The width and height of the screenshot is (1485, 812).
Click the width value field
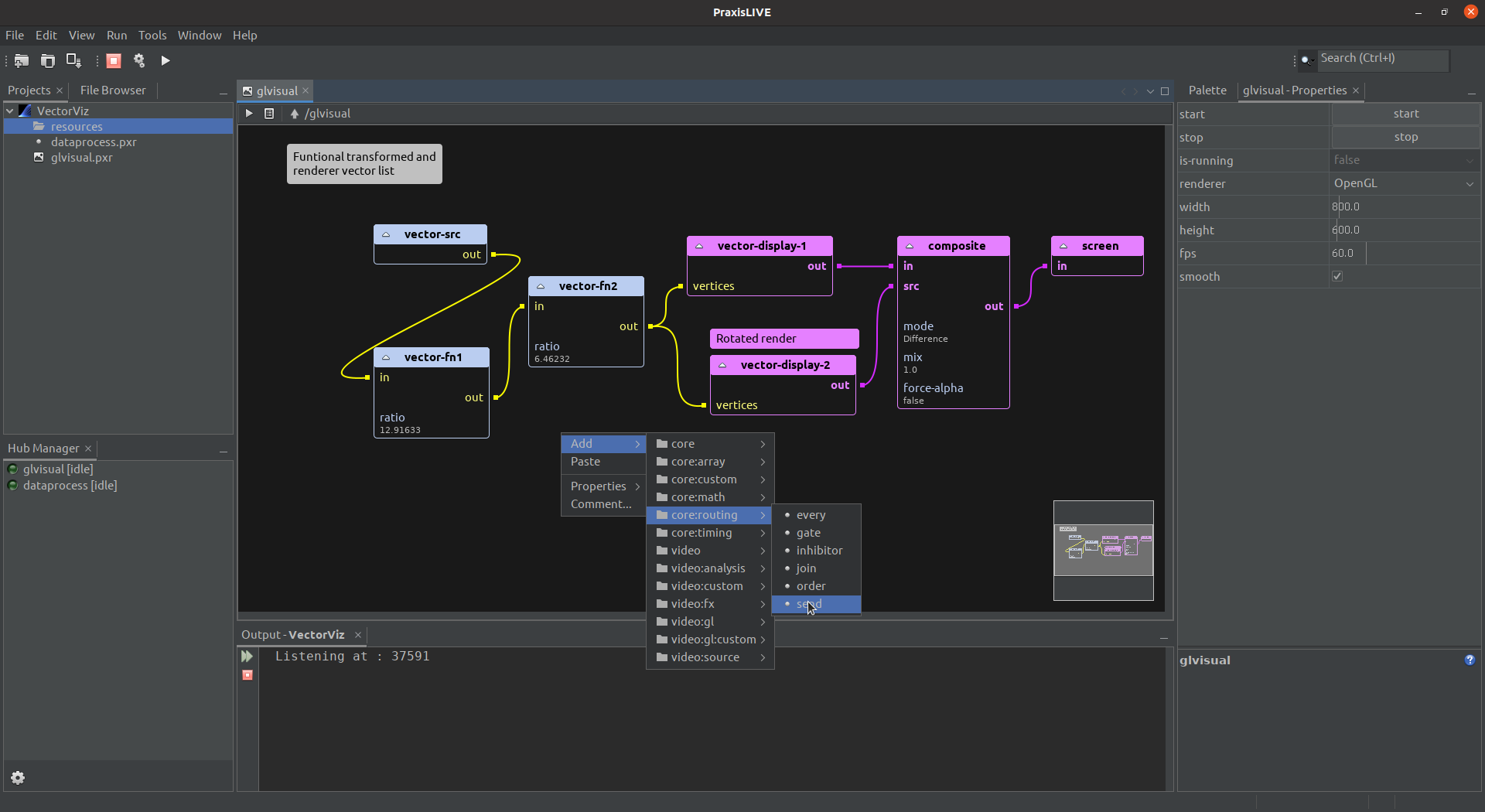click(x=1405, y=207)
